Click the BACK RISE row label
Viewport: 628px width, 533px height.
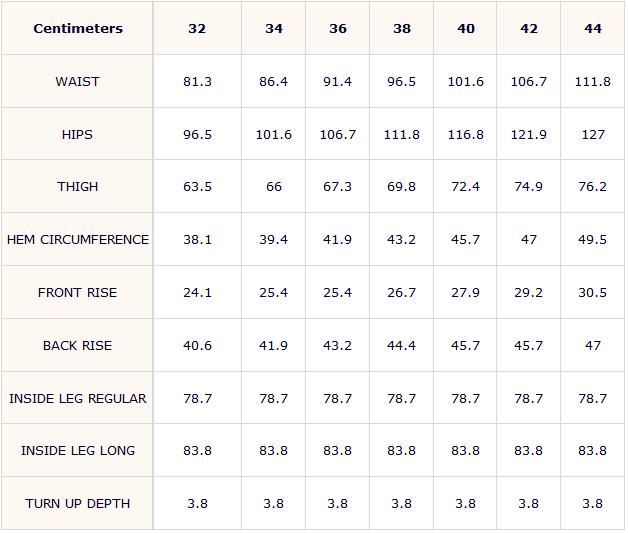[x=77, y=346]
